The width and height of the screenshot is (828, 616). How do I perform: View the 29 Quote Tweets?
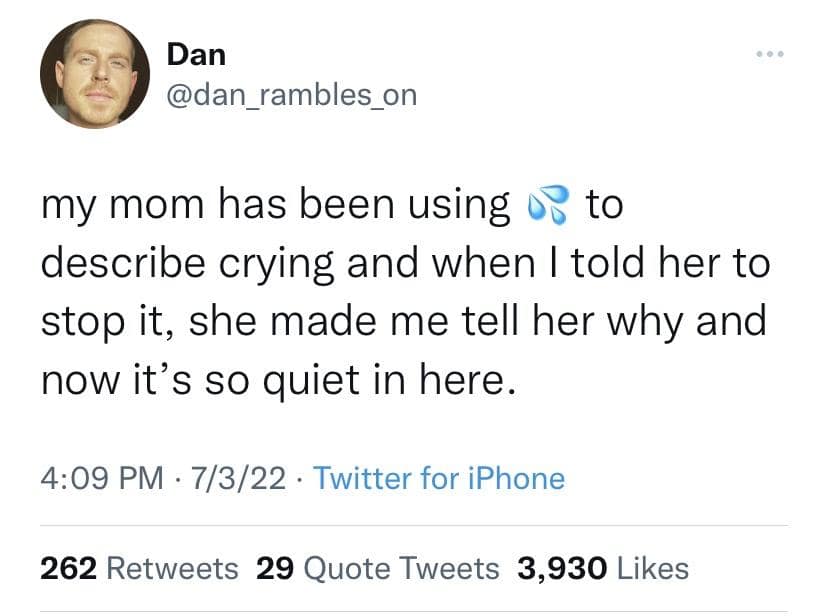click(x=378, y=569)
